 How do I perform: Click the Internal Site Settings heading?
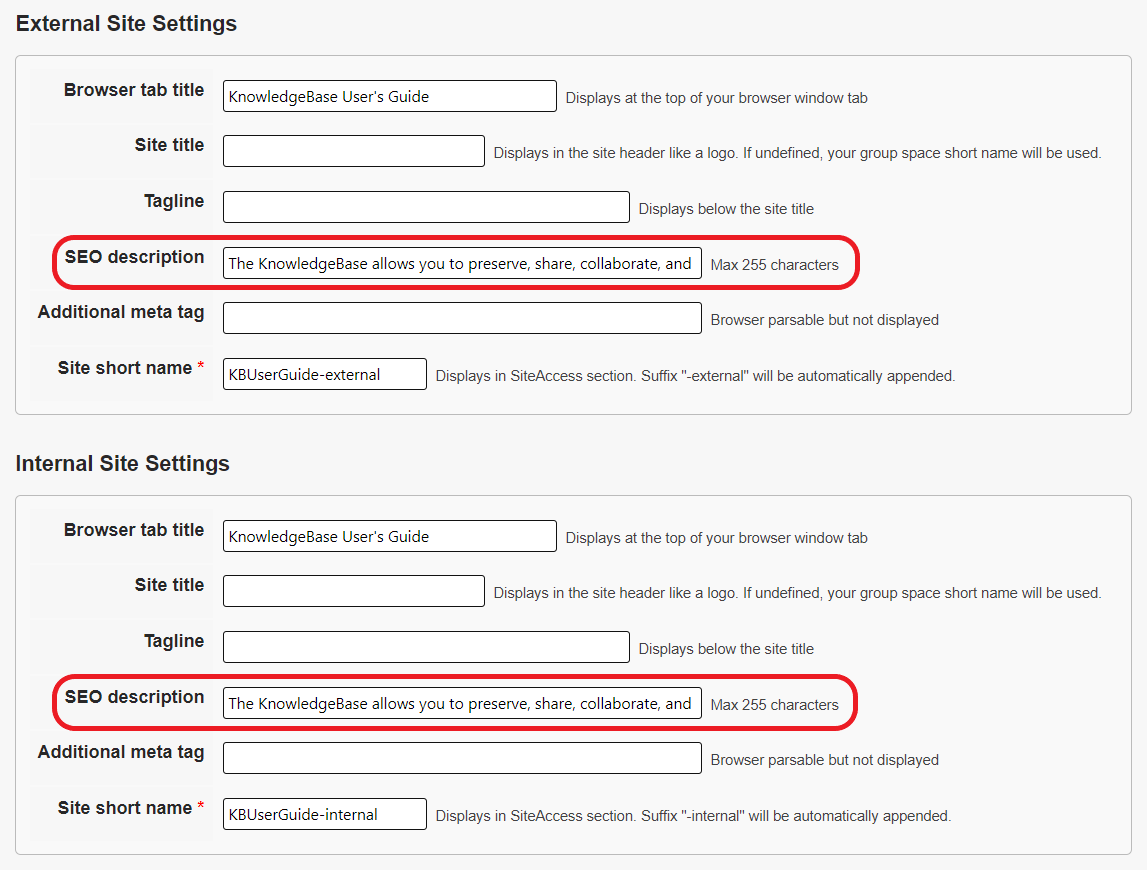(122, 463)
